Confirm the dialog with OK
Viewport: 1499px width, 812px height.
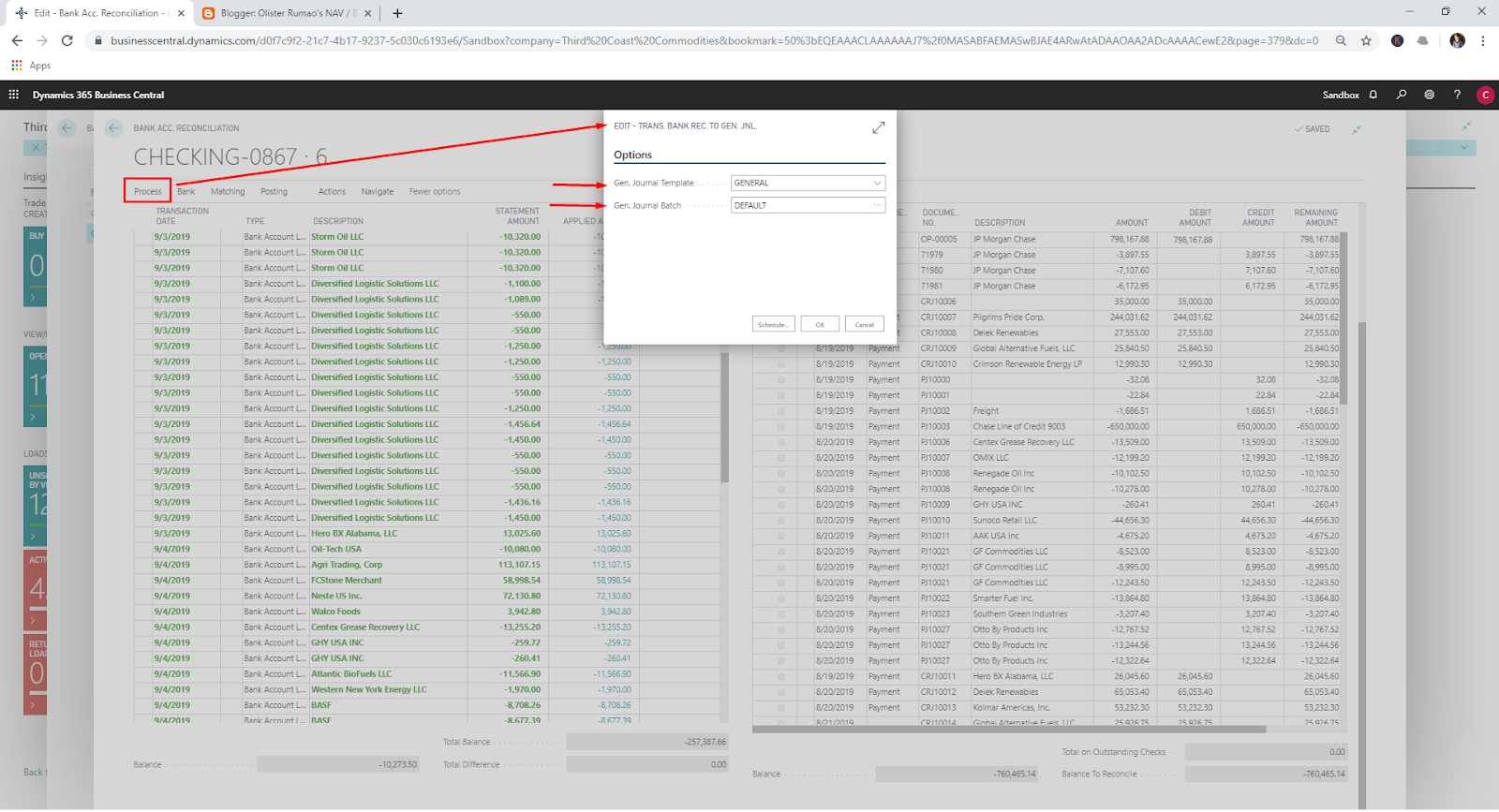tap(820, 324)
